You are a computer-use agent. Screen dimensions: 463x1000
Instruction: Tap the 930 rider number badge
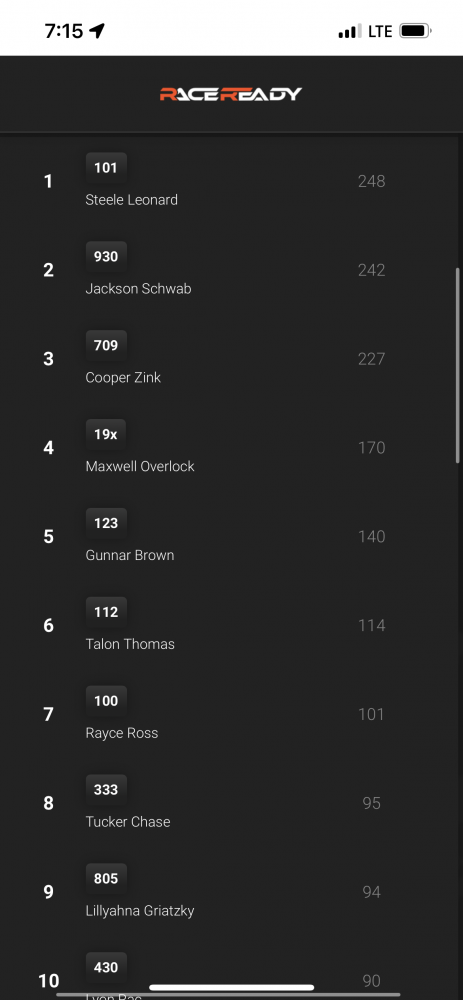point(106,256)
